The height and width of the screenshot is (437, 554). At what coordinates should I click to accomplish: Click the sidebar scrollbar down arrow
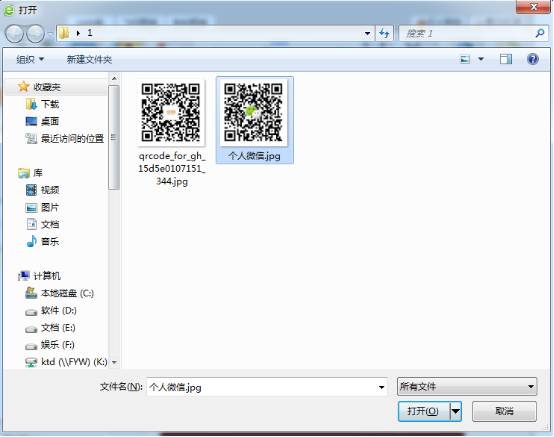pos(114,362)
